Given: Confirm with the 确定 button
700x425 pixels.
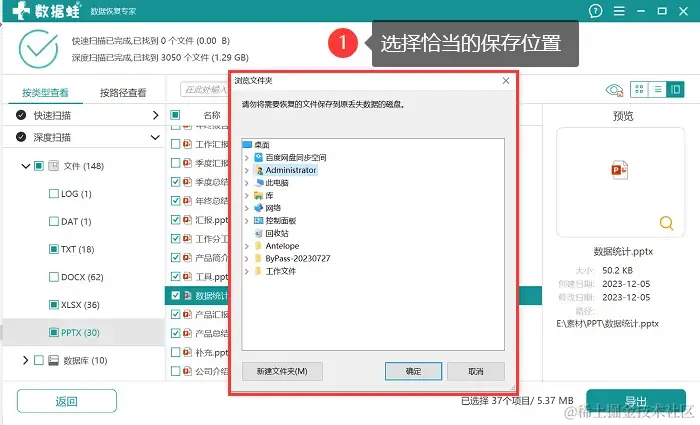Looking at the screenshot, I should pos(413,371).
